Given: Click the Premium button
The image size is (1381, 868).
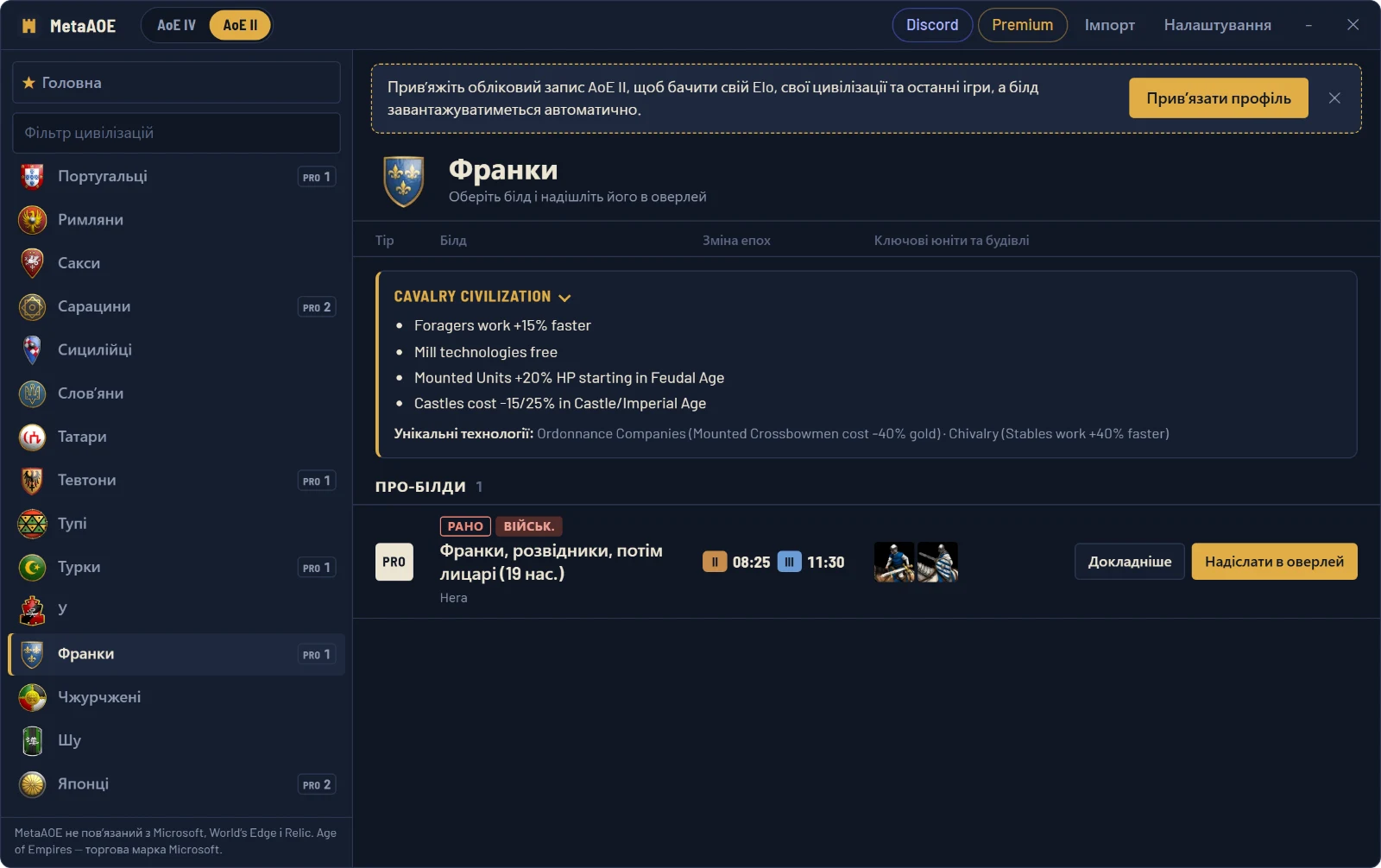Looking at the screenshot, I should coord(1022,25).
